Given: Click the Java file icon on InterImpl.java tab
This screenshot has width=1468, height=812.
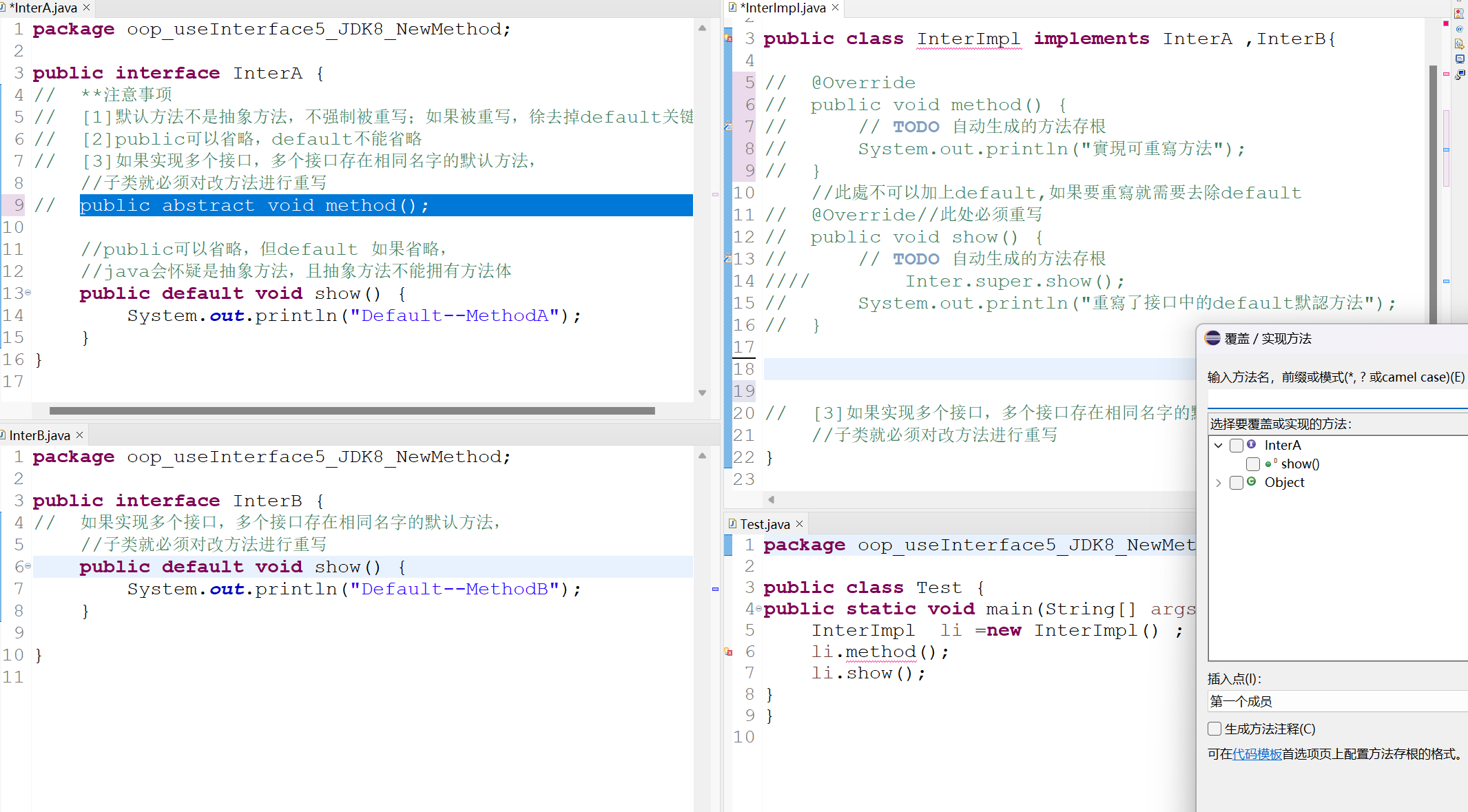Looking at the screenshot, I should pyautogui.click(x=732, y=8).
